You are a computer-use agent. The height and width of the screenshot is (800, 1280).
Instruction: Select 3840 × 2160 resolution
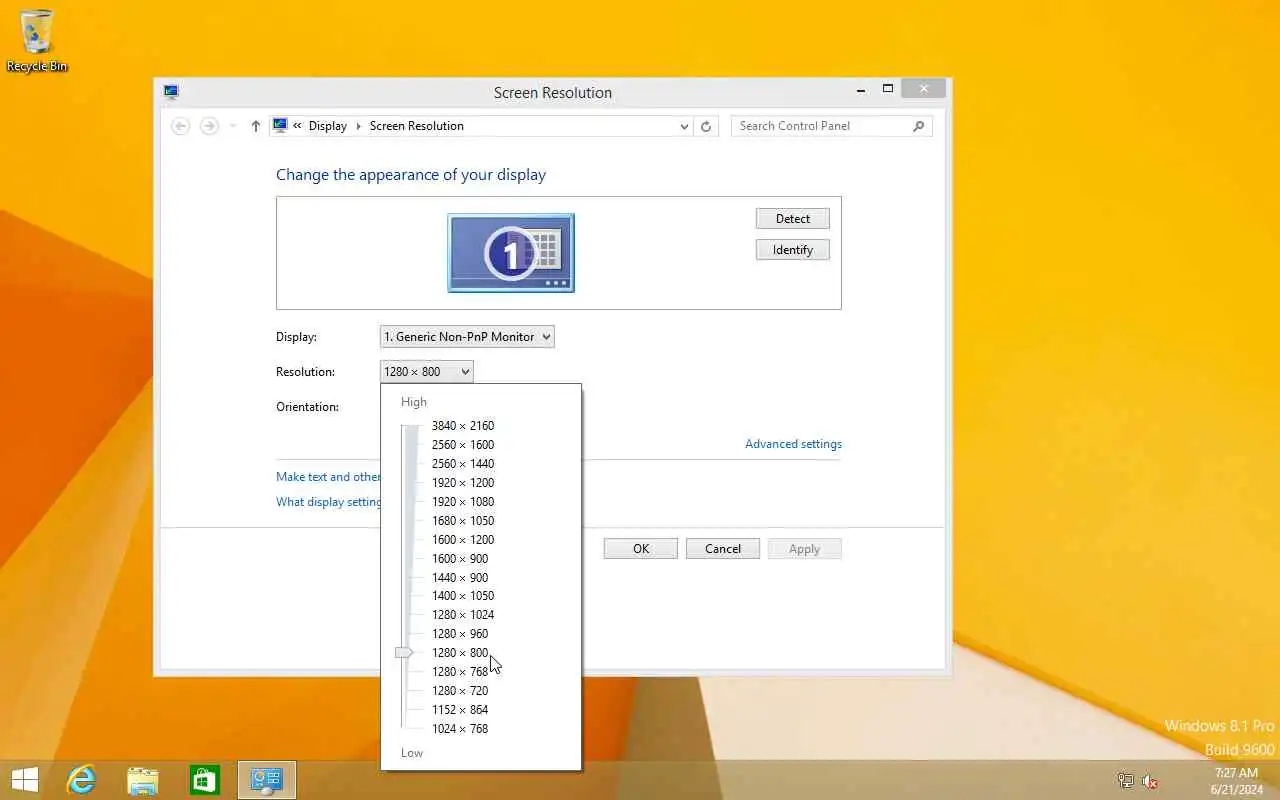tap(463, 426)
